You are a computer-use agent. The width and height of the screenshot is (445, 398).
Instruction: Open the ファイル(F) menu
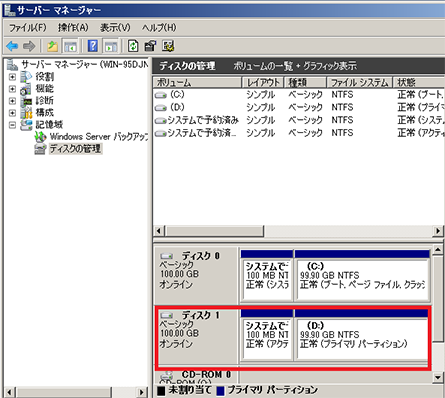pos(28,28)
